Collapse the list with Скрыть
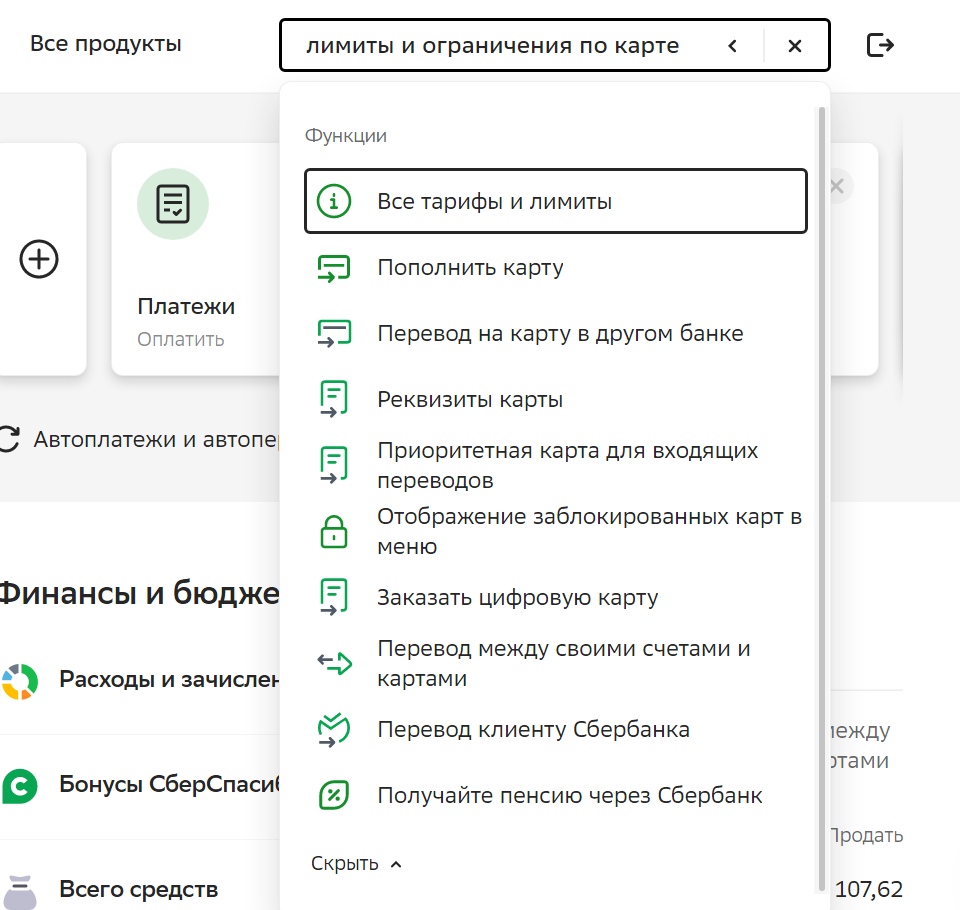The image size is (960, 910). [355, 864]
